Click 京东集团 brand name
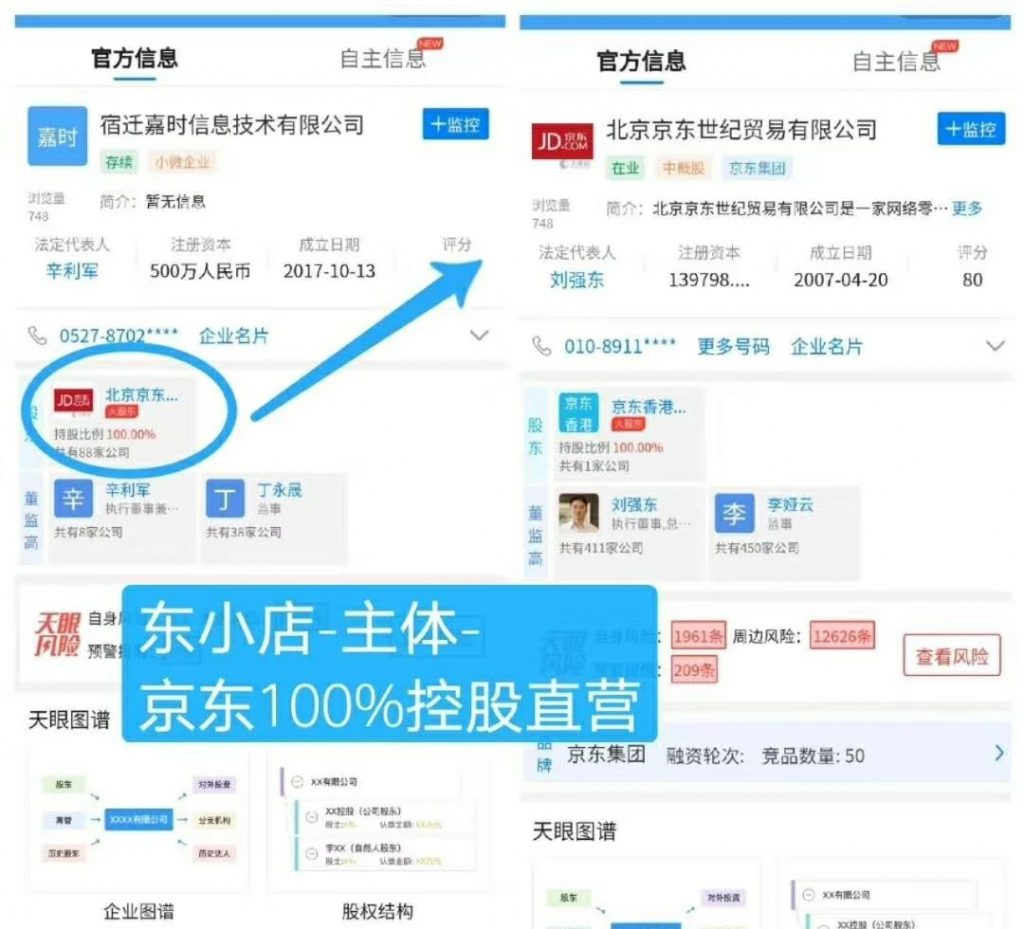Screen dimensions: 1024x929 606,754
